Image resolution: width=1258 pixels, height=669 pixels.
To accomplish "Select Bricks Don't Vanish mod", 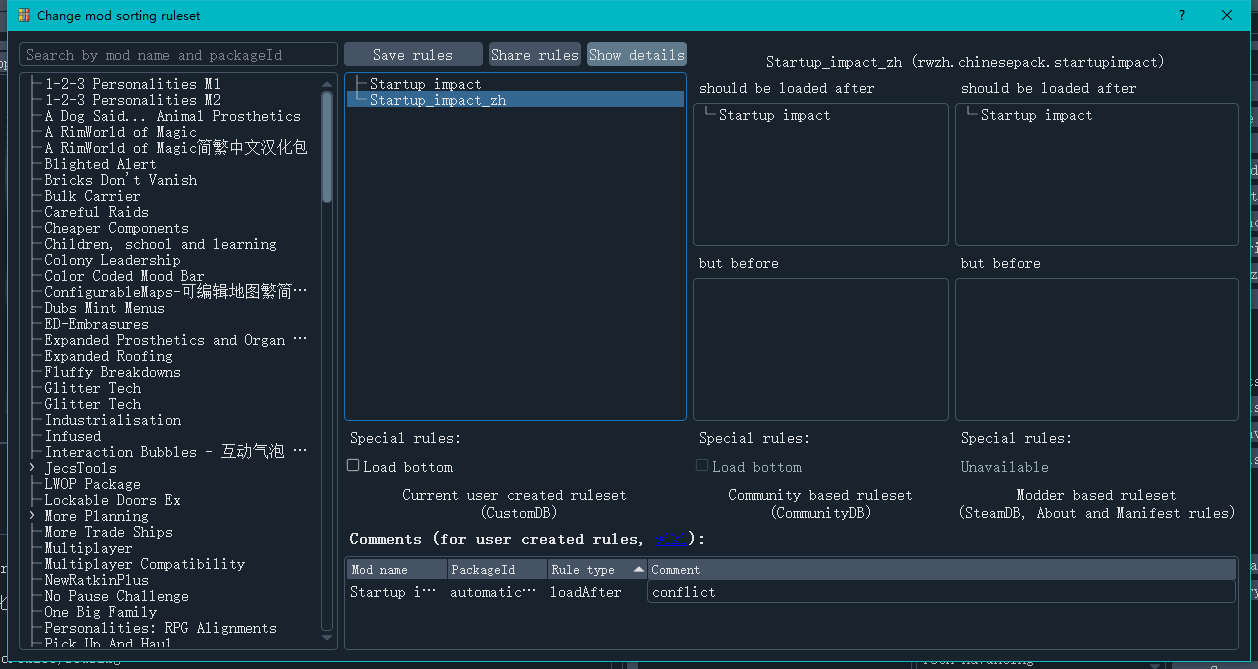I will (120, 180).
